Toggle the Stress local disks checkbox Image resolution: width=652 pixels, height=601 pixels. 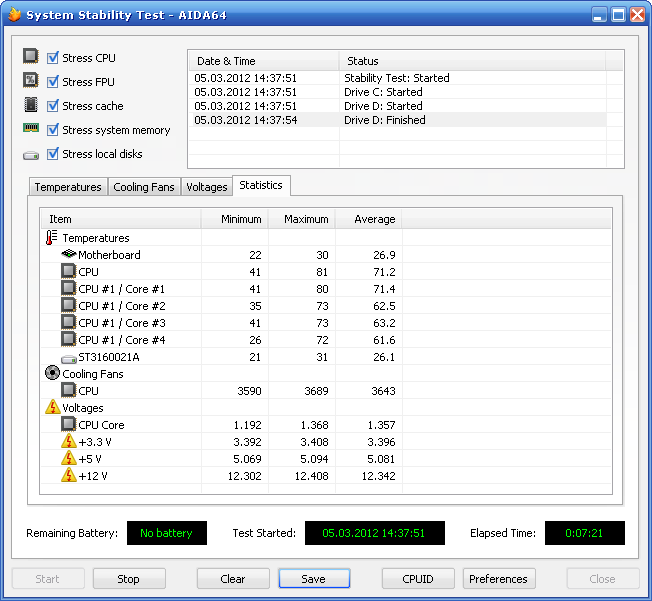point(53,154)
